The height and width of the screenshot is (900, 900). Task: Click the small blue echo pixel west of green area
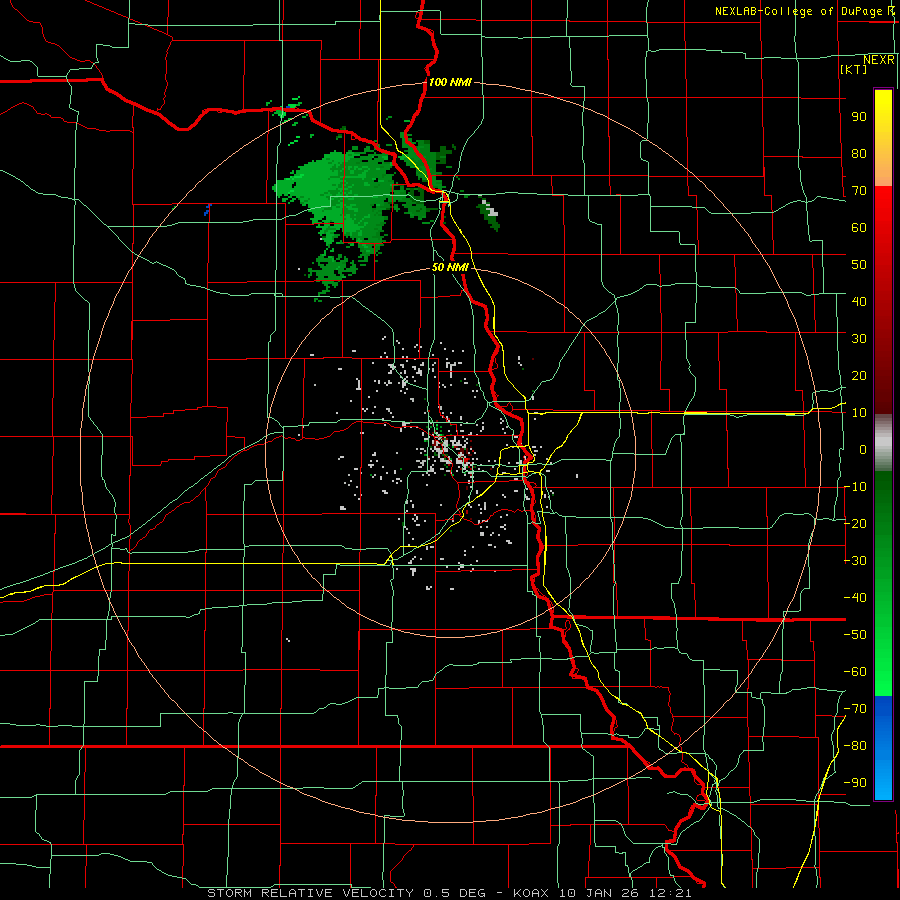[x=207, y=210]
